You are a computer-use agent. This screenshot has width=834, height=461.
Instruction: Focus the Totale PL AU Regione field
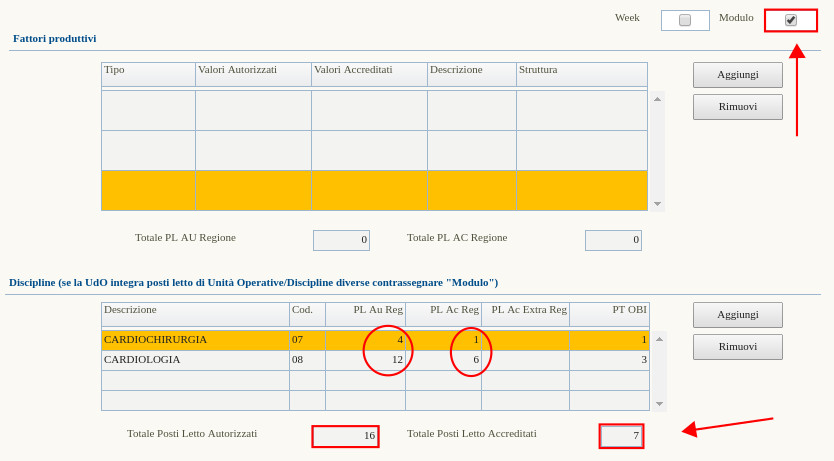point(341,240)
